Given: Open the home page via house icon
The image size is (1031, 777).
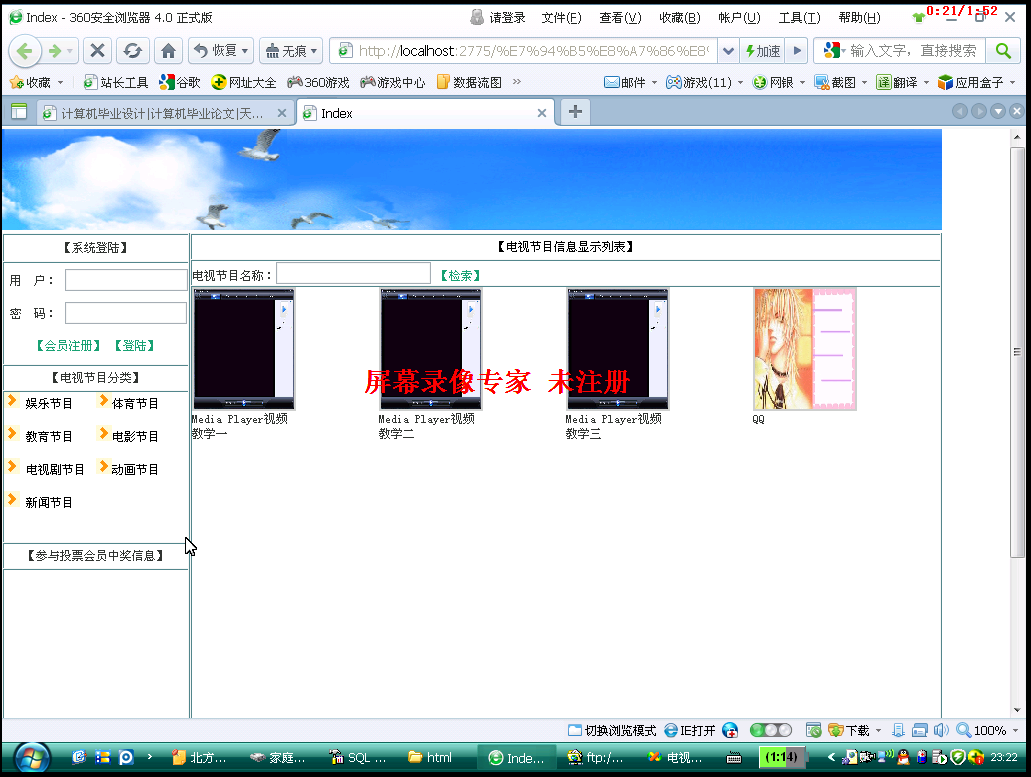Looking at the screenshot, I should 168,51.
